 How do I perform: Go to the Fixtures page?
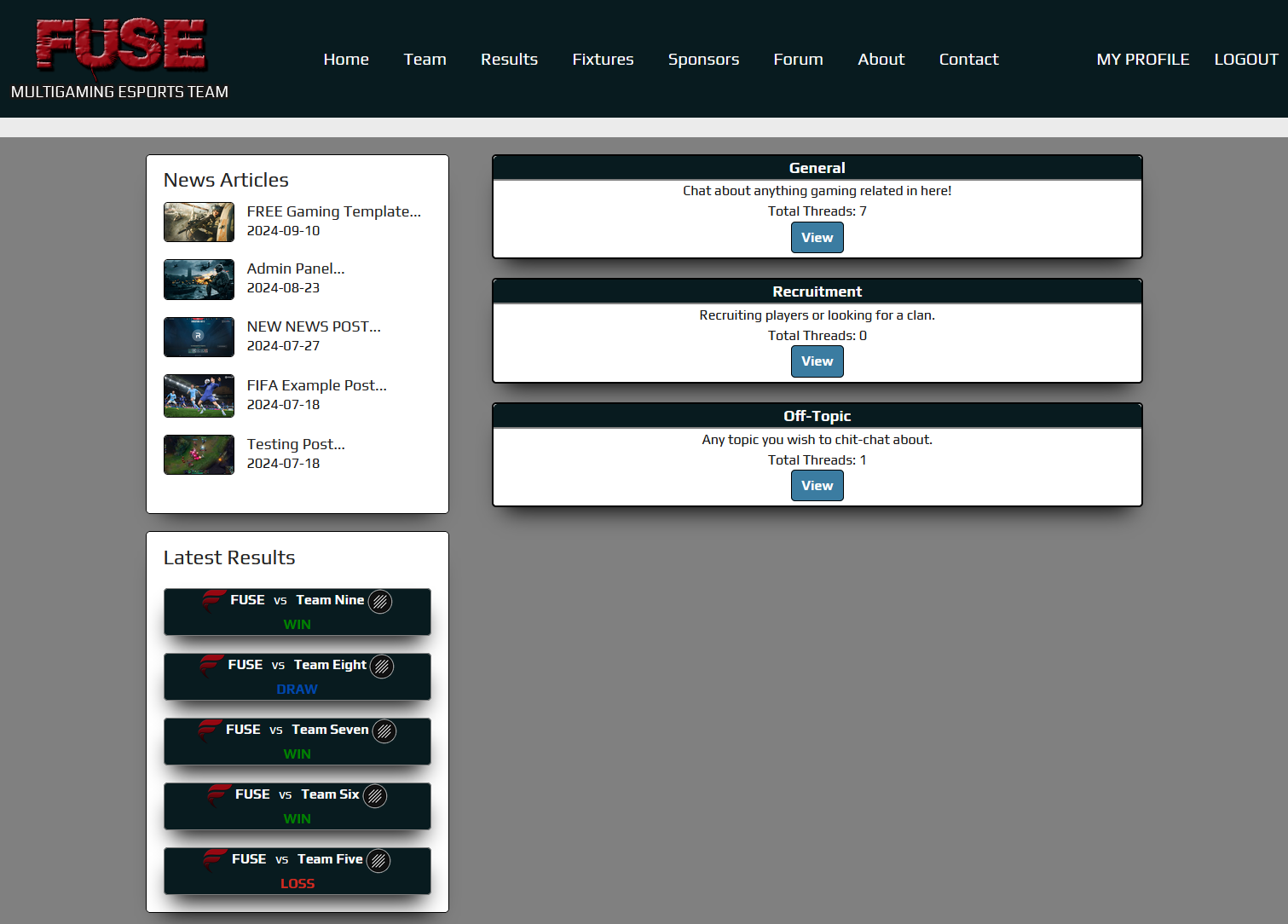click(603, 60)
